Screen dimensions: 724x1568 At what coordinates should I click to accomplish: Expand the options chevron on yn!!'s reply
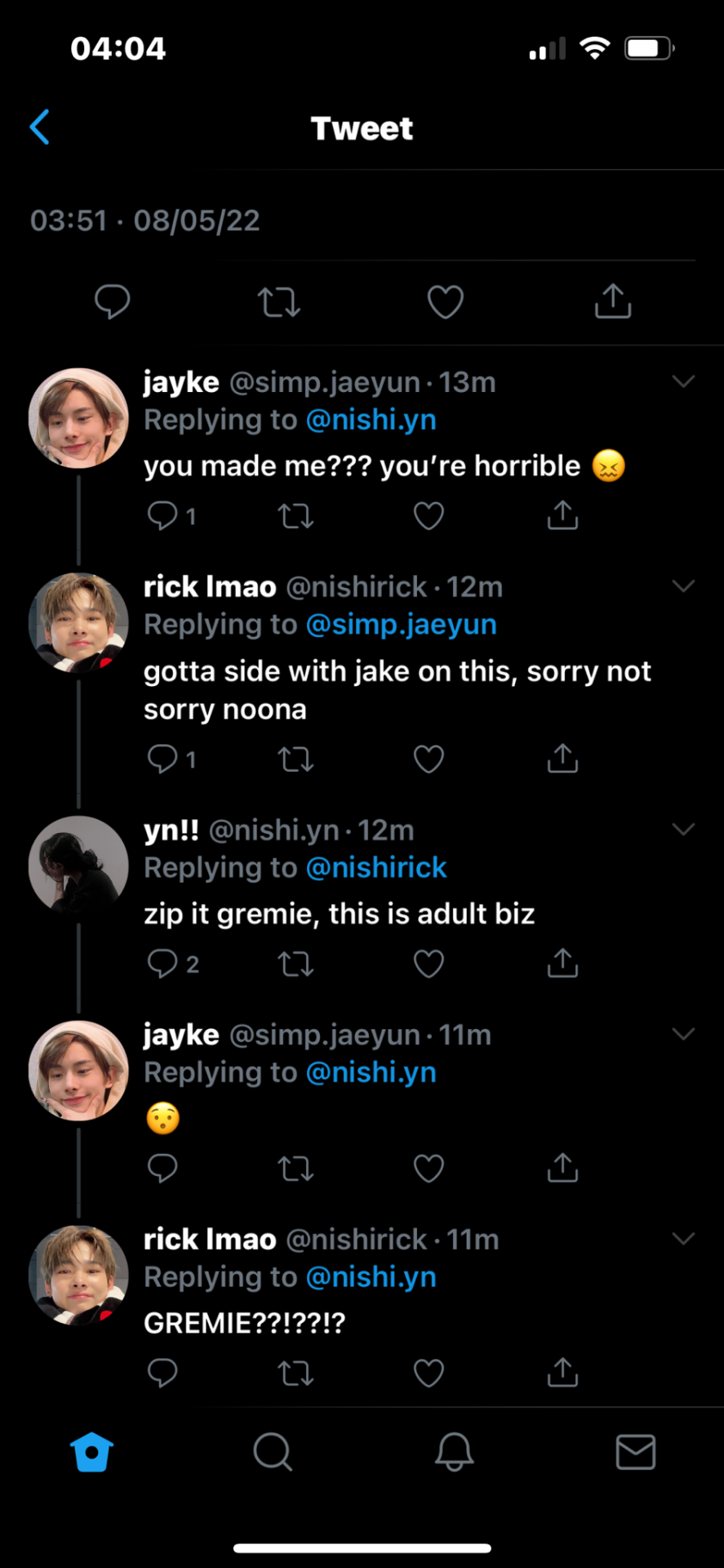click(683, 830)
